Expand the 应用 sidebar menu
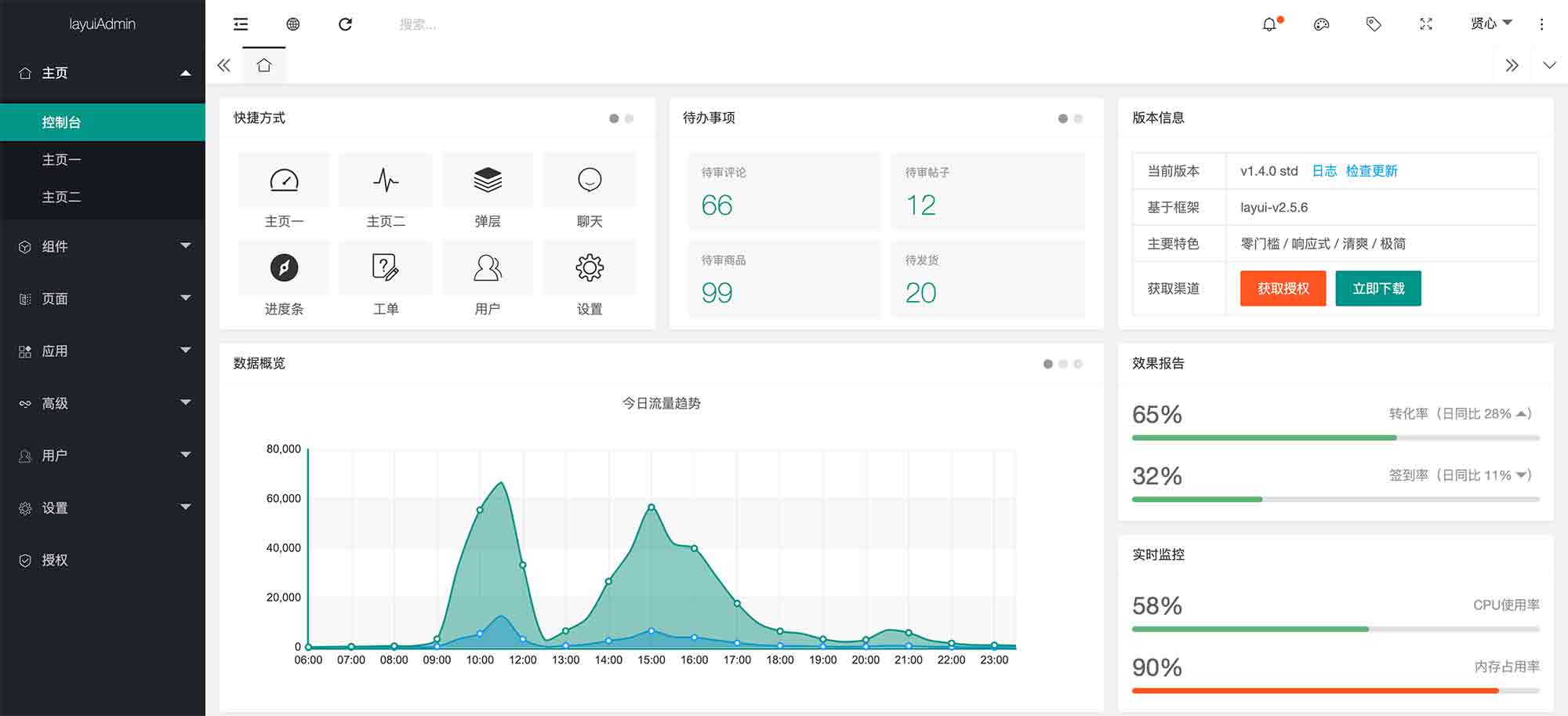The image size is (1568, 716). pyautogui.click(x=103, y=351)
